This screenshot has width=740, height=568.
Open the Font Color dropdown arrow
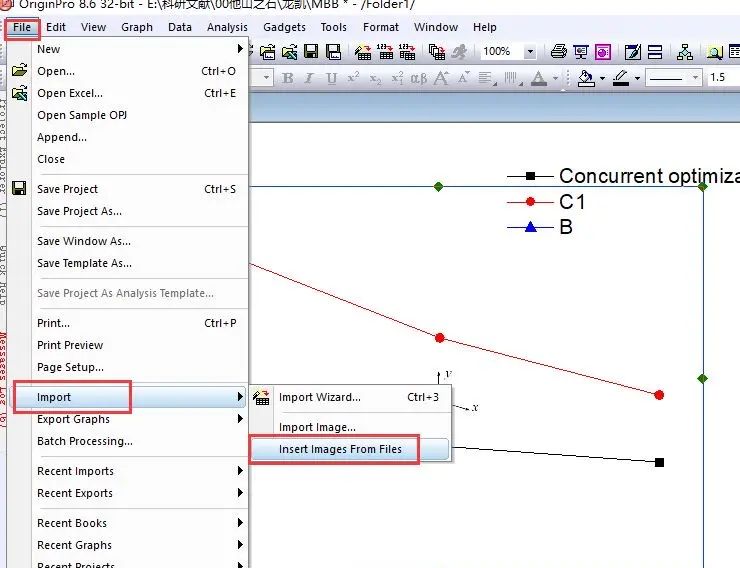pyautogui.click(x=555, y=78)
